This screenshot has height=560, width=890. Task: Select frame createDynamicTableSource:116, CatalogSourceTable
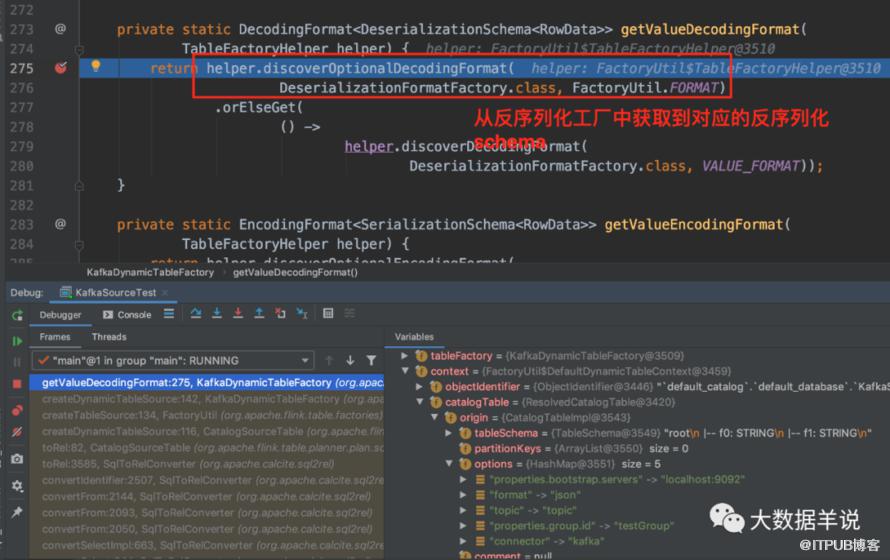point(207,432)
